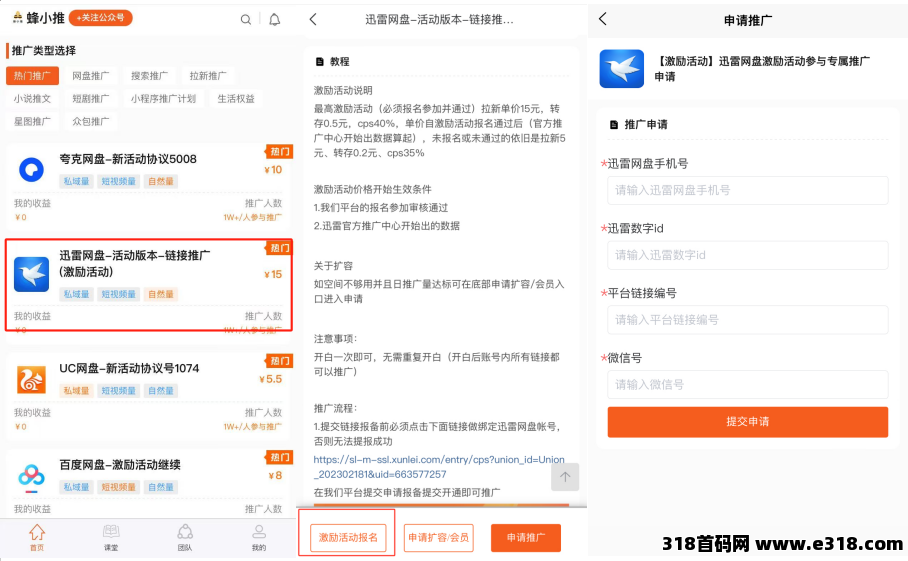Focus the 迅雷数字id input field
Screen dimensions: 908x561
click(x=747, y=255)
